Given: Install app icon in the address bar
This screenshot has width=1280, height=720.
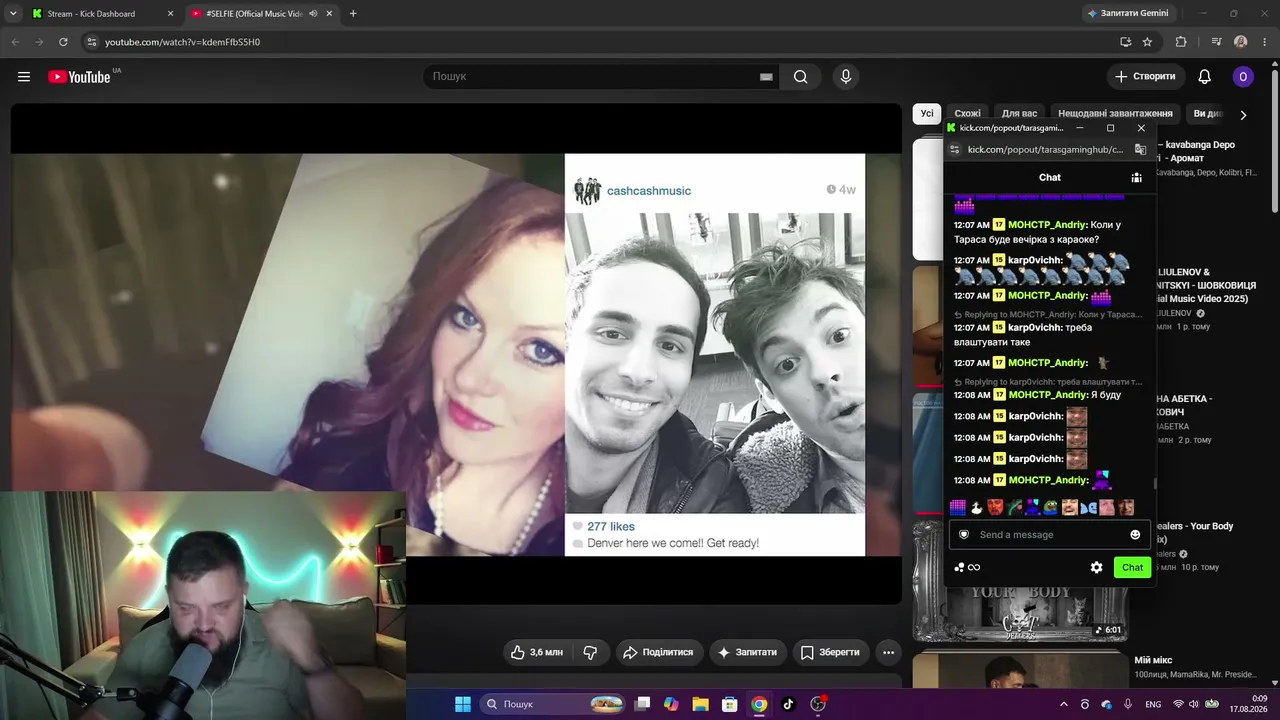Looking at the screenshot, I should [1125, 42].
